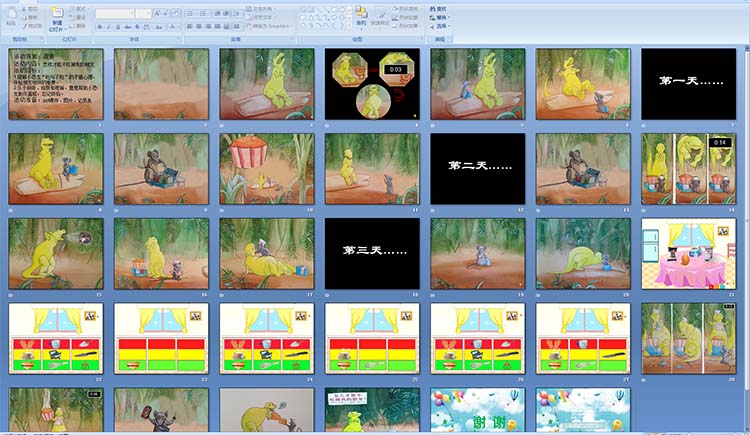Select slide 15 with dinosaur blowing mouse
This screenshot has width=750, height=435.
click(x=55, y=254)
